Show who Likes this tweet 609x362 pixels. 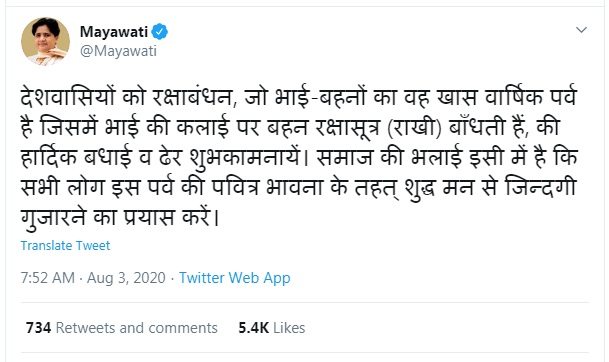point(289,328)
